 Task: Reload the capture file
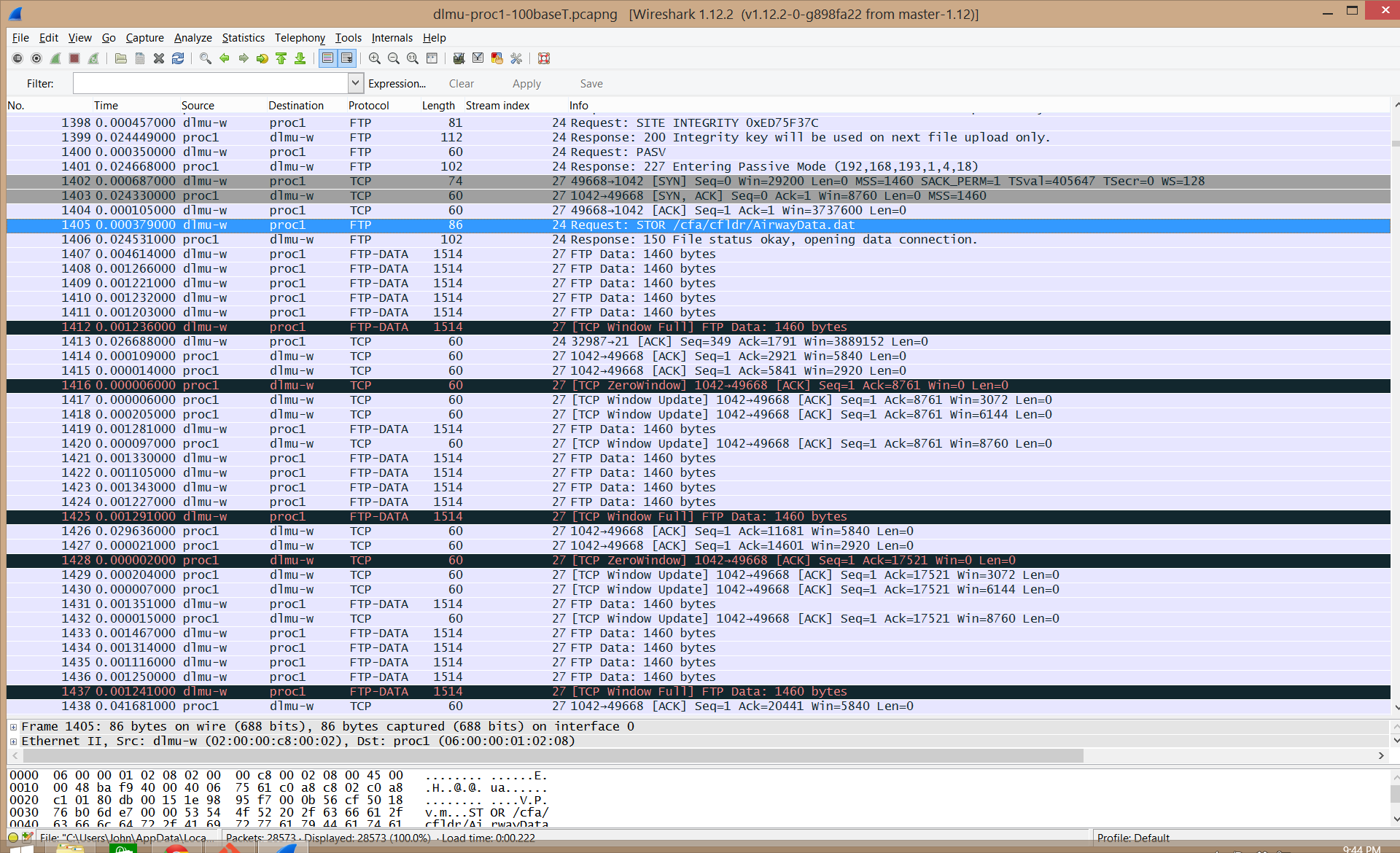click(178, 58)
